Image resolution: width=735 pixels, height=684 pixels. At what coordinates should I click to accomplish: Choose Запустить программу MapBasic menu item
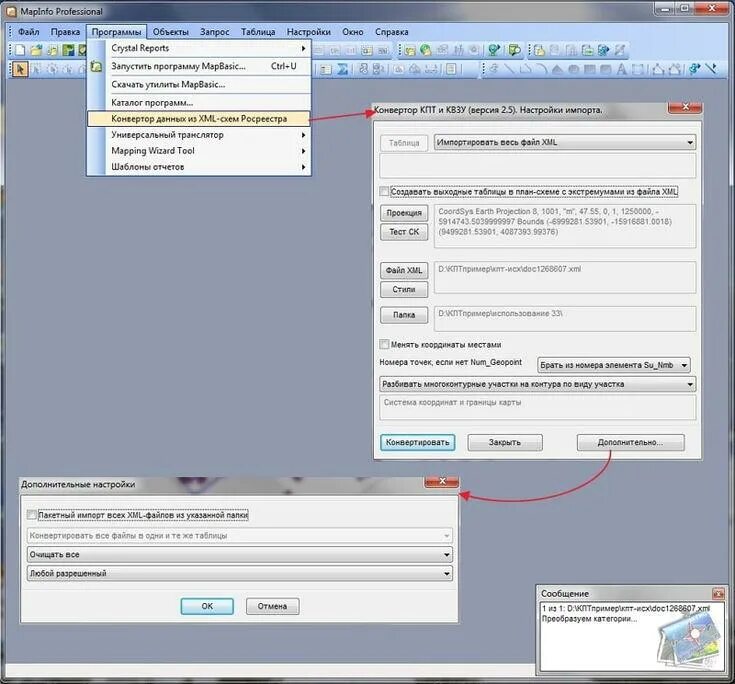point(199,66)
